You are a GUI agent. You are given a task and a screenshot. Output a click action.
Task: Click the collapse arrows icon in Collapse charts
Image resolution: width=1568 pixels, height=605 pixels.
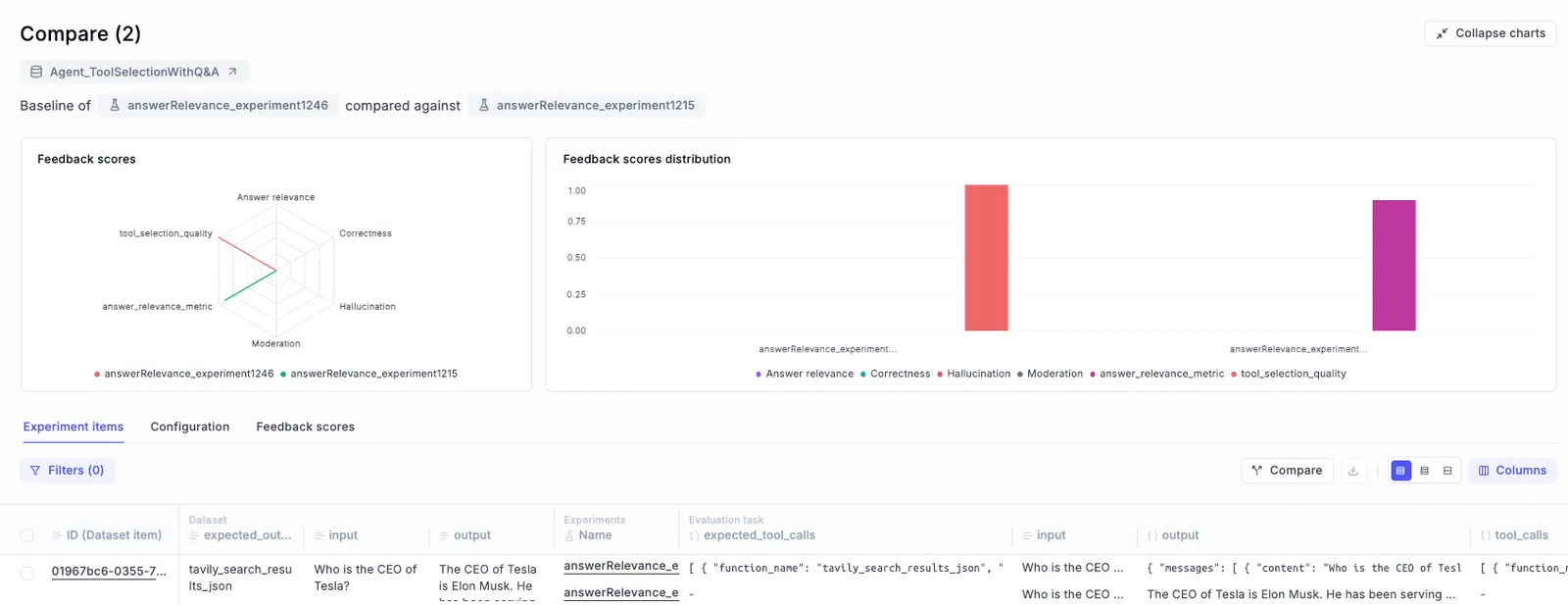tap(1442, 33)
